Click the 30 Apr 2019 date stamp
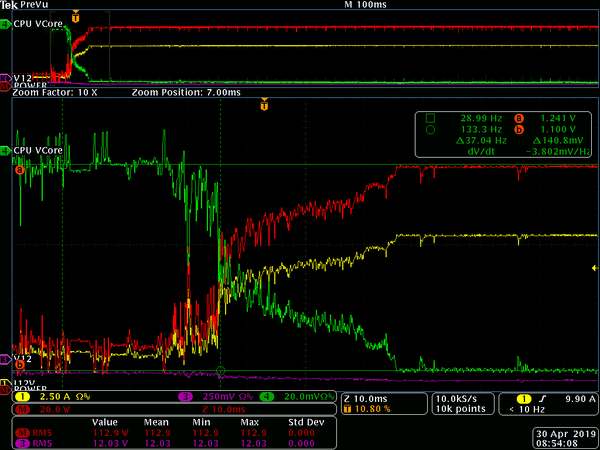Screen dimensions: 600x450 [x=566, y=434]
